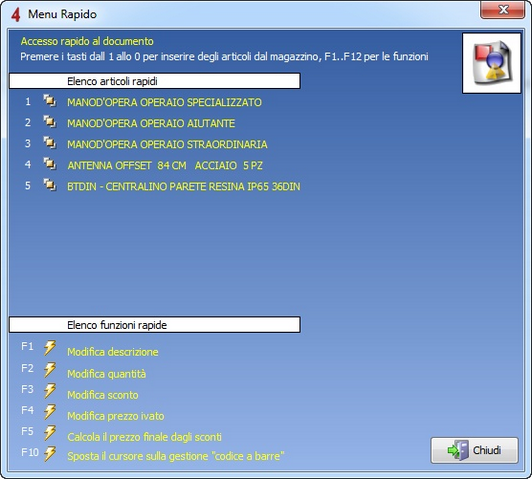The image size is (532, 479).
Task: Click the lightning icon for Modifica quantità
Action: [50, 370]
